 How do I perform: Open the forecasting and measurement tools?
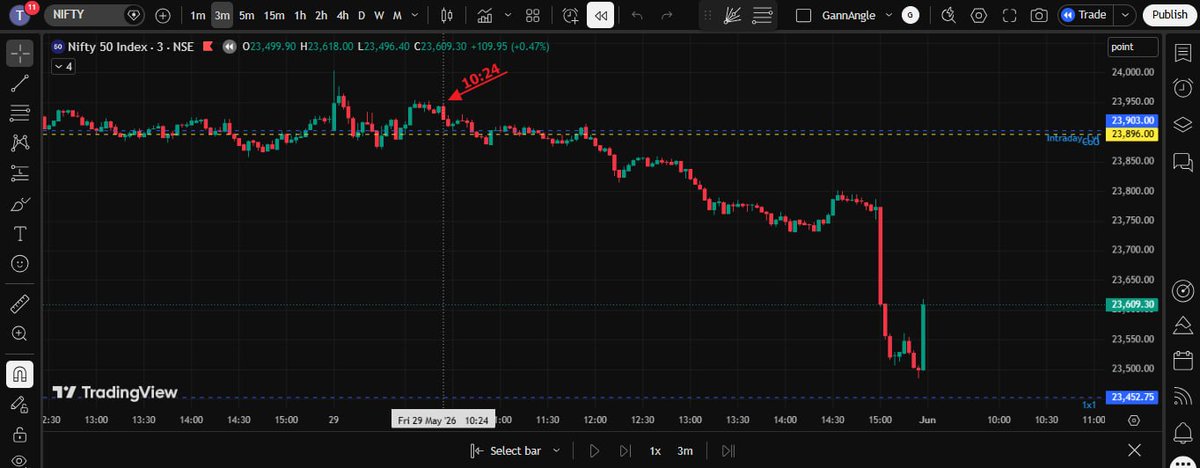tap(19, 173)
